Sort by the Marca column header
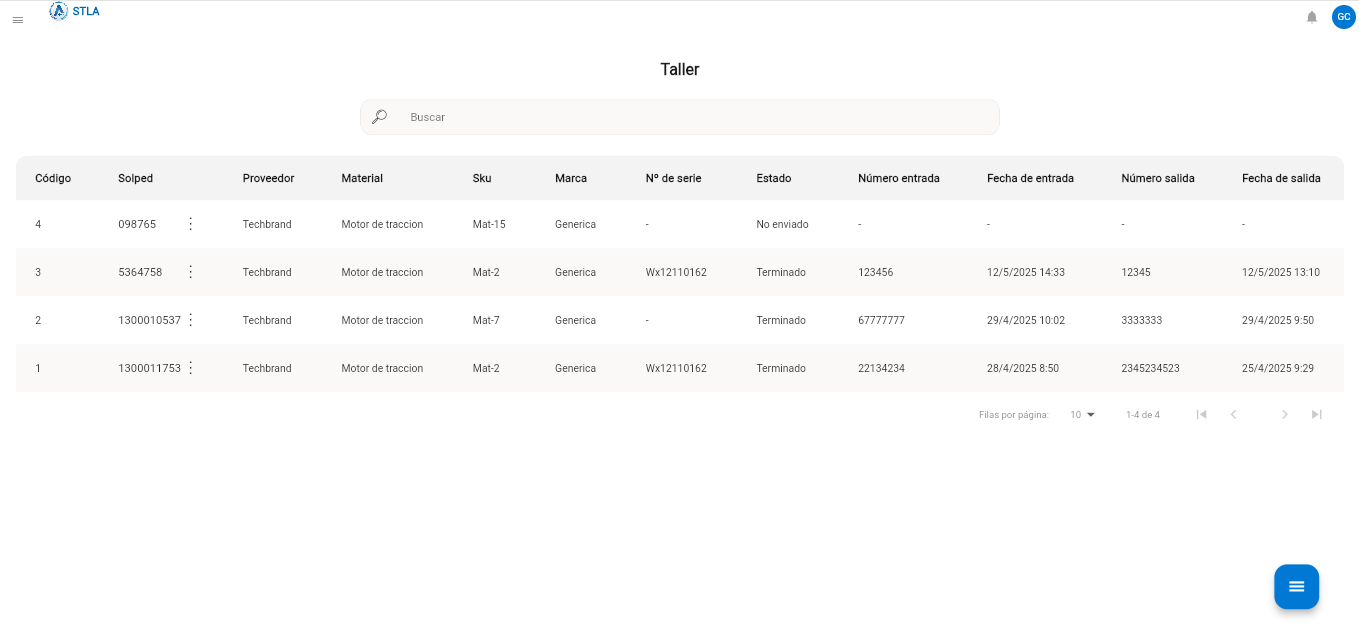1359x631 pixels. coord(571,178)
